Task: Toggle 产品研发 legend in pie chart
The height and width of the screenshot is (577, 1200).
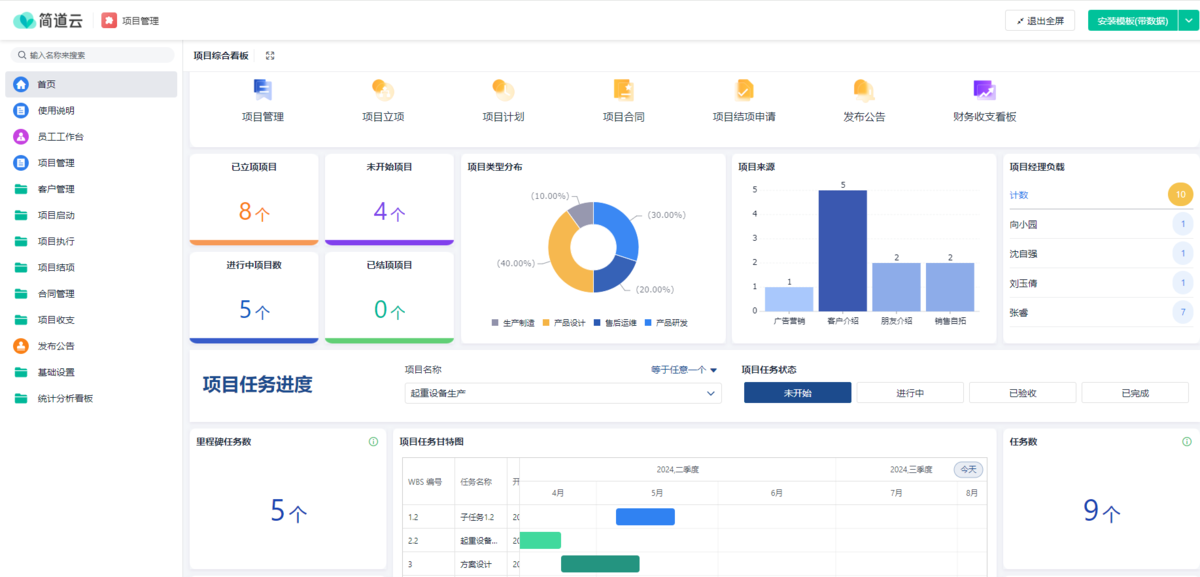Action: (x=666, y=323)
